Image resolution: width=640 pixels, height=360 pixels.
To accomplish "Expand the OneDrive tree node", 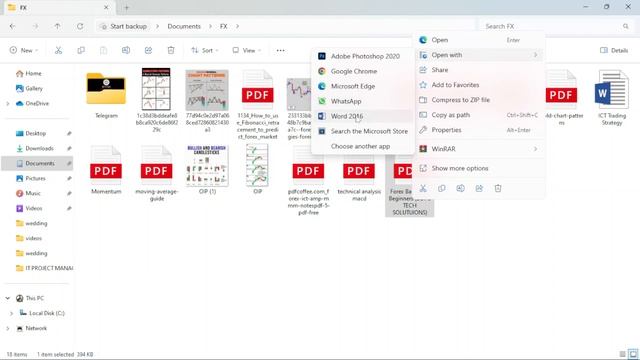I will click(x=8, y=104).
